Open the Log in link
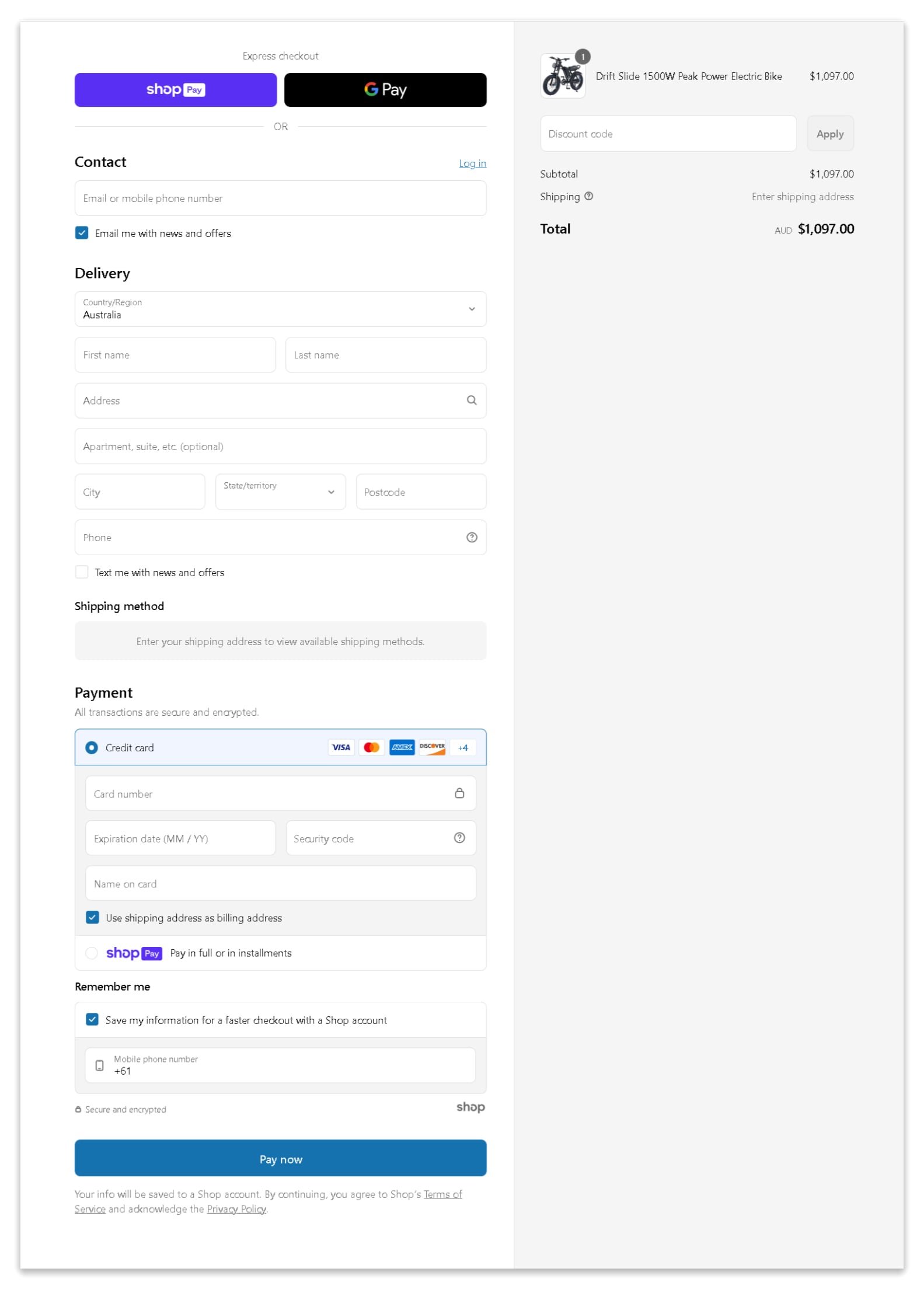 [472, 163]
